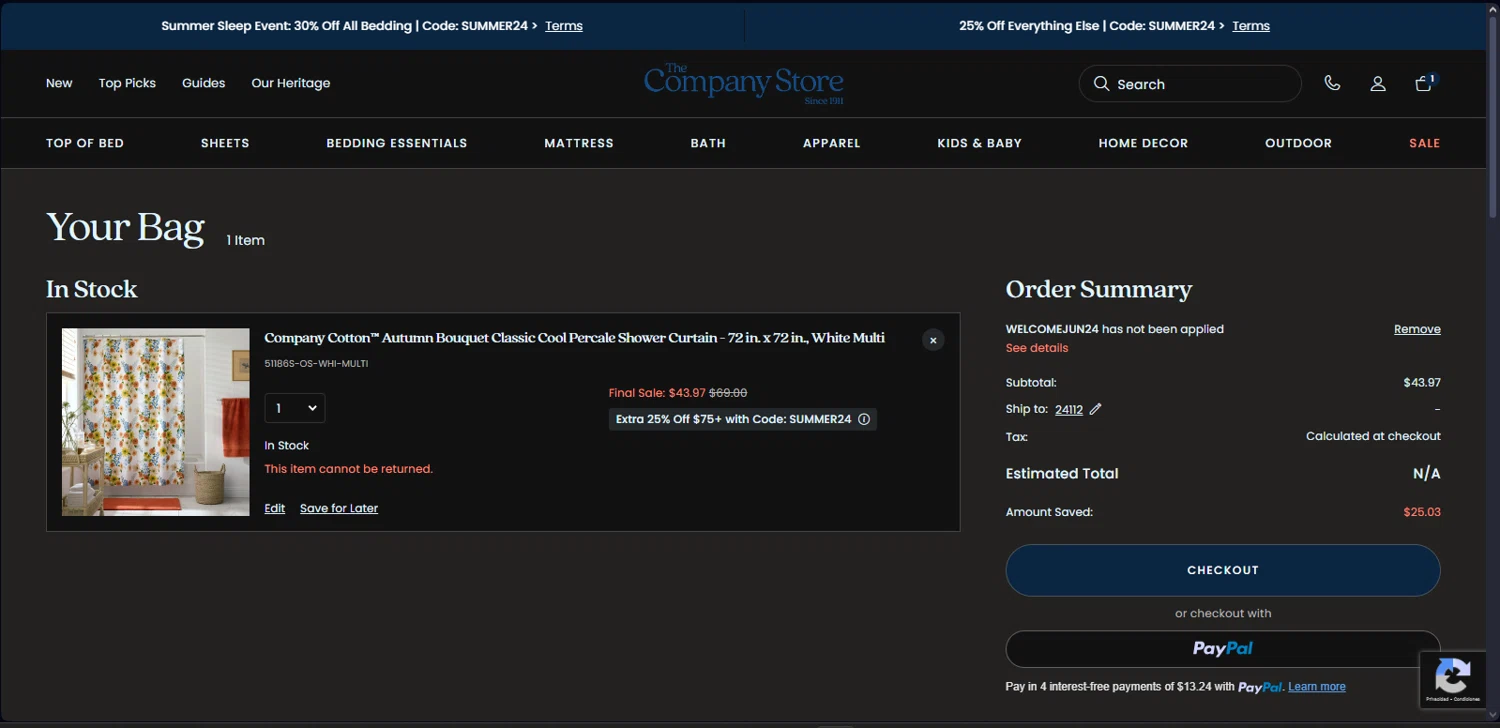Open the TOP OF BED menu

click(85, 143)
